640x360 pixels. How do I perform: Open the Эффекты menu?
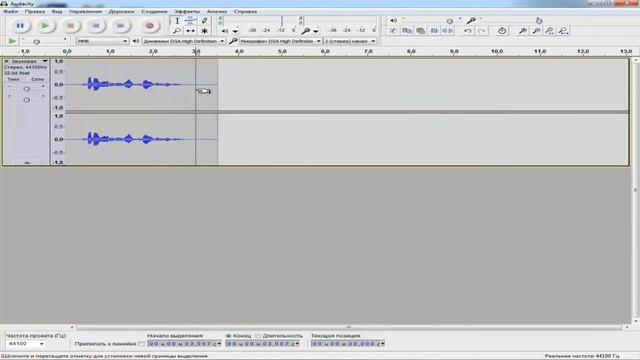187,11
